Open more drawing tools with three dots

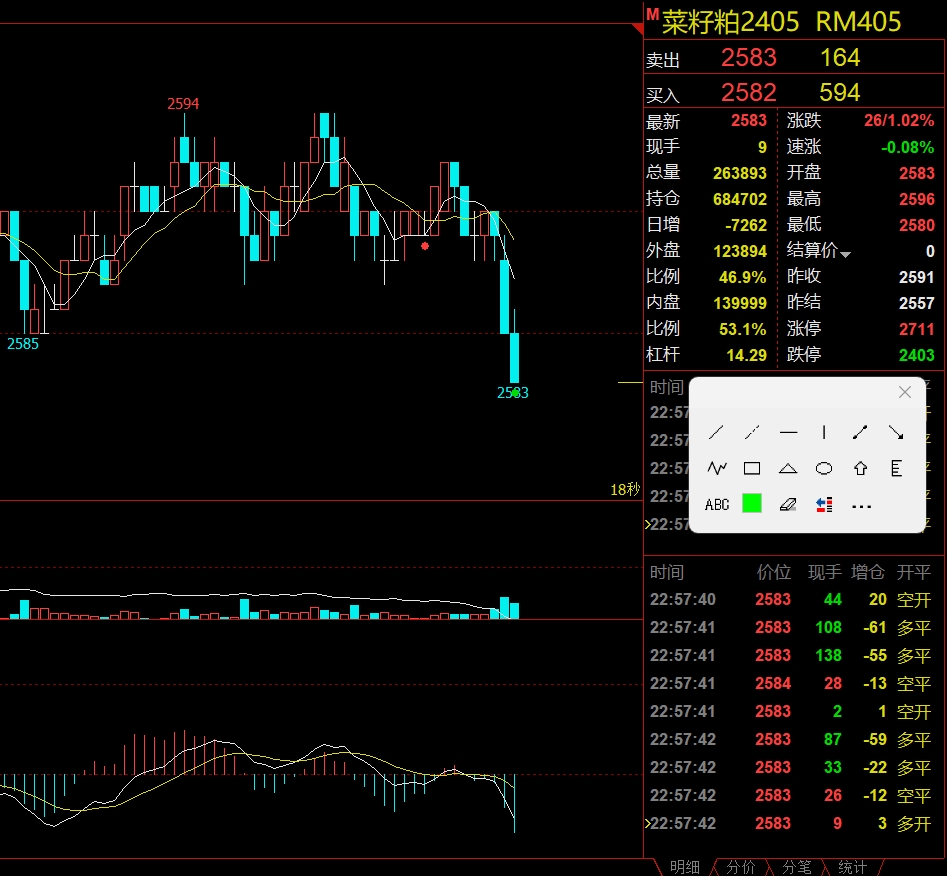click(x=861, y=506)
